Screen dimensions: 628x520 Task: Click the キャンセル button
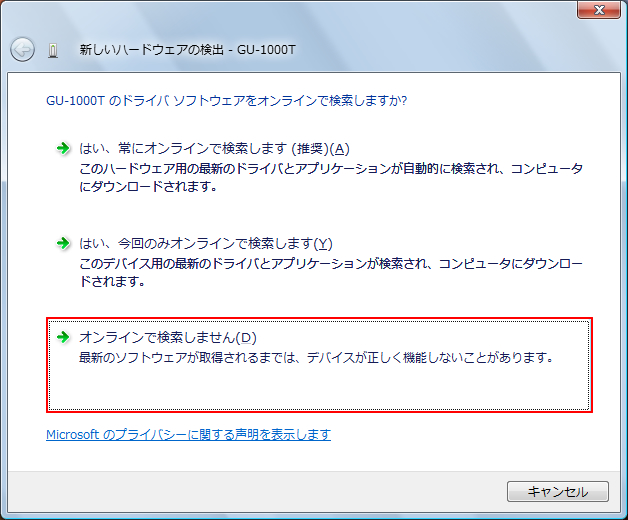(x=558, y=492)
